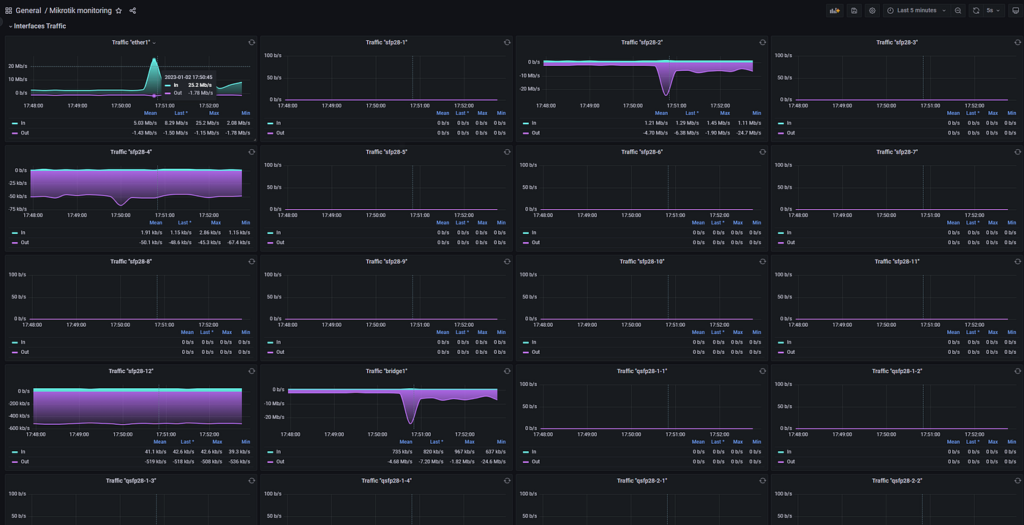Open Traffic "qsfp28-1-3" panel menu
The image size is (1024, 525).
131,481
